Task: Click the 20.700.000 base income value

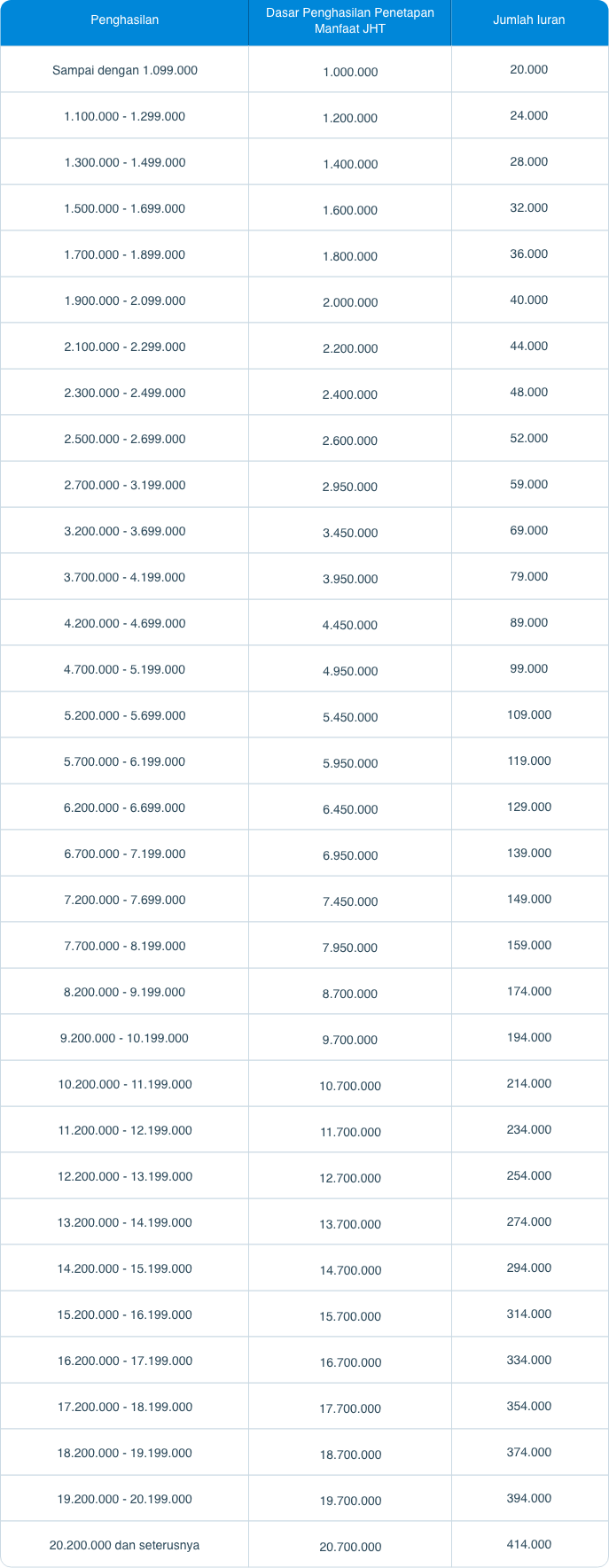Action: click(350, 1547)
